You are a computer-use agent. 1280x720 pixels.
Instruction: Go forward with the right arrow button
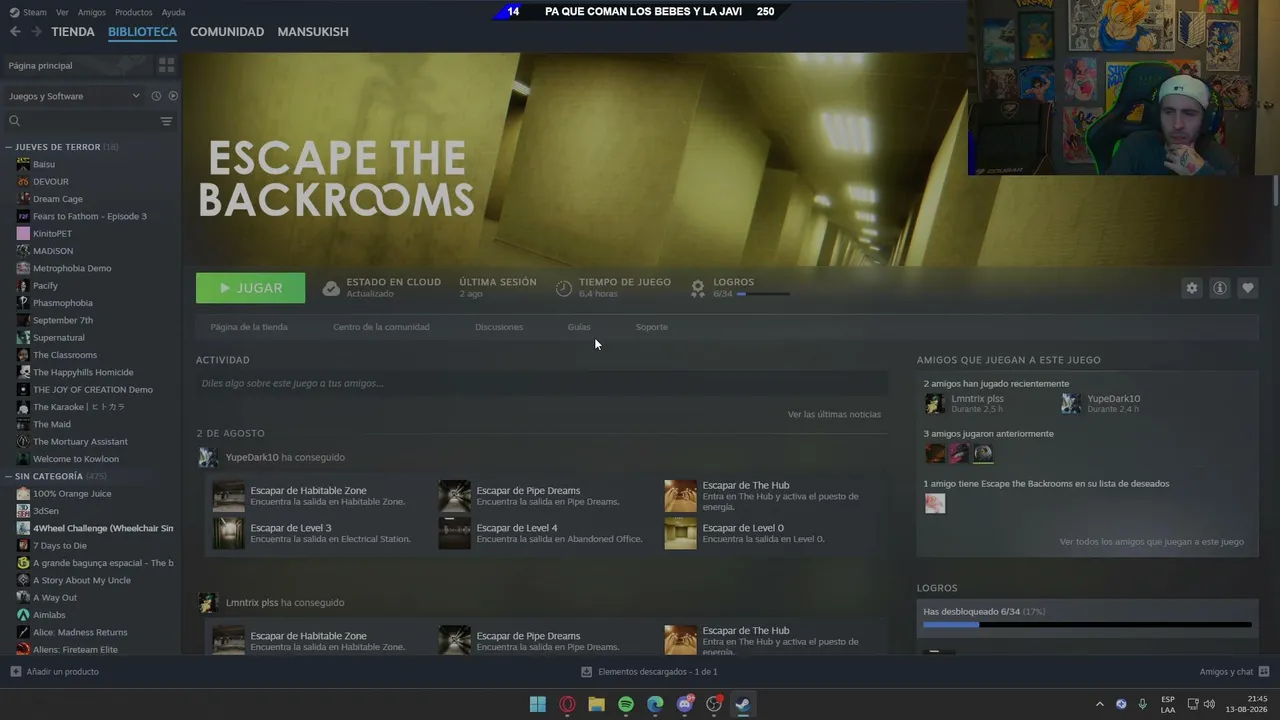pos(37,32)
